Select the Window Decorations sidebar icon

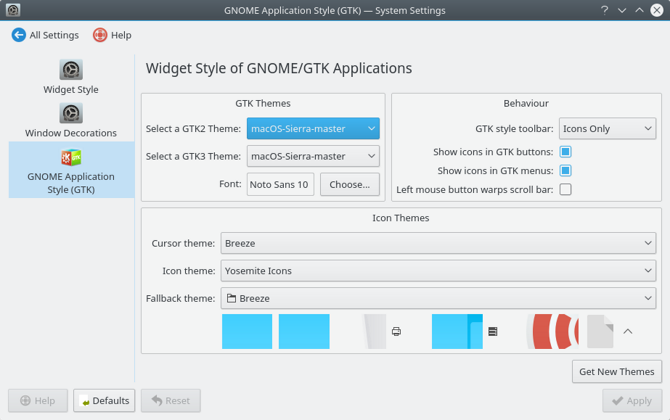pyautogui.click(x=71, y=113)
